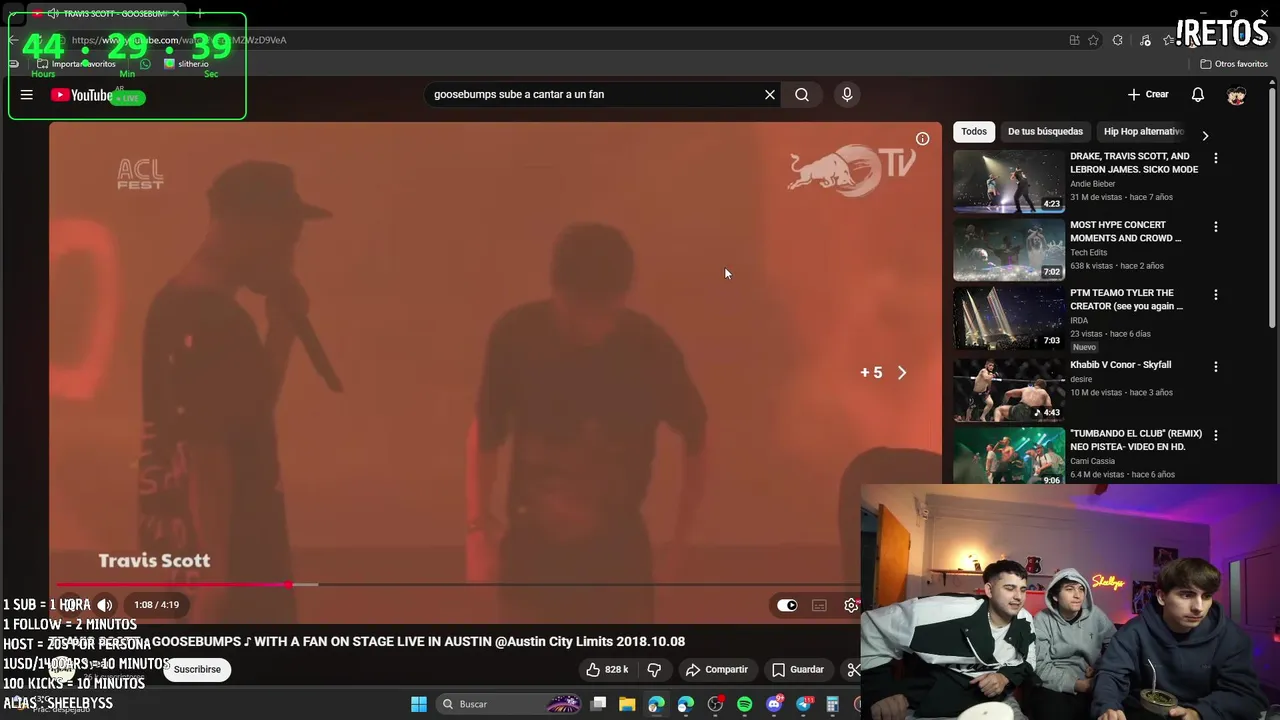Viewport: 1280px width, 720px height.
Task: Select the Hip Hop alternativo chip
Action: (x=1143, y=132)
